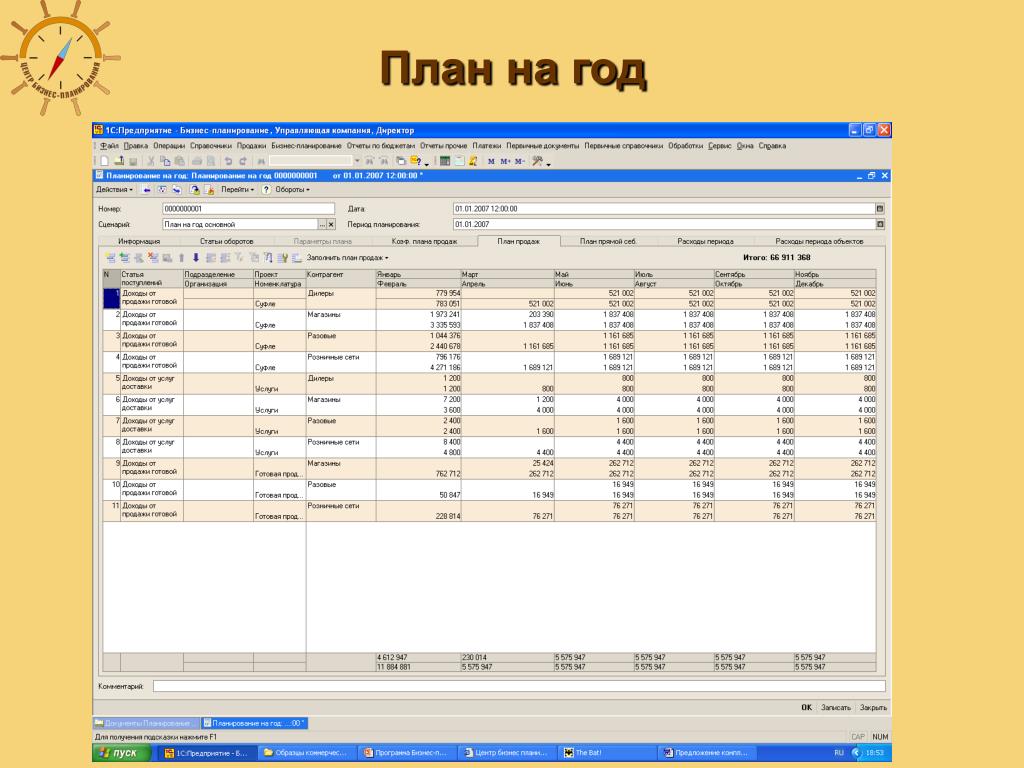Click Delete row red X icon

coord(152,258)
